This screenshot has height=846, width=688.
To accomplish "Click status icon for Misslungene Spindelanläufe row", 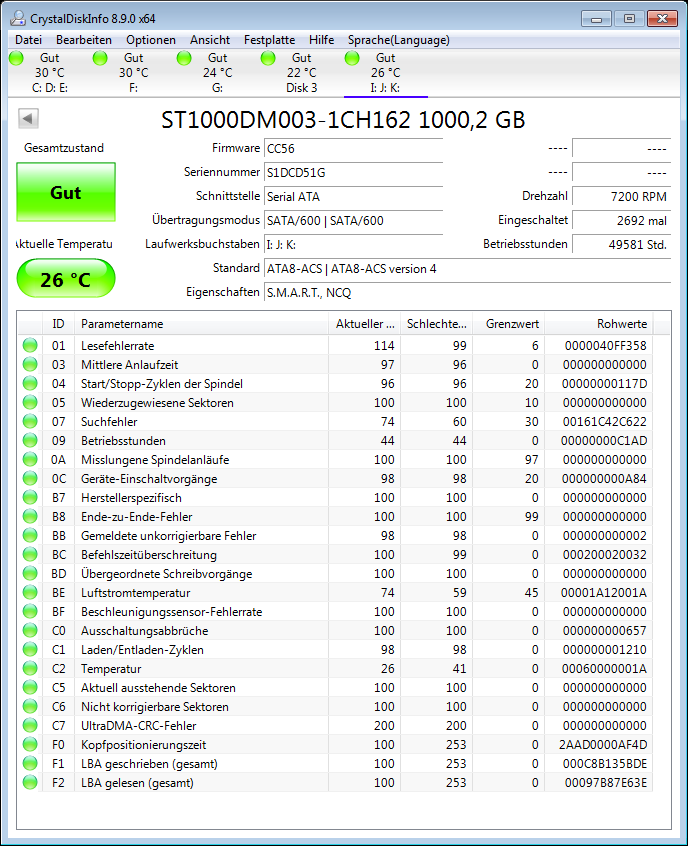I will click(30, 459).
